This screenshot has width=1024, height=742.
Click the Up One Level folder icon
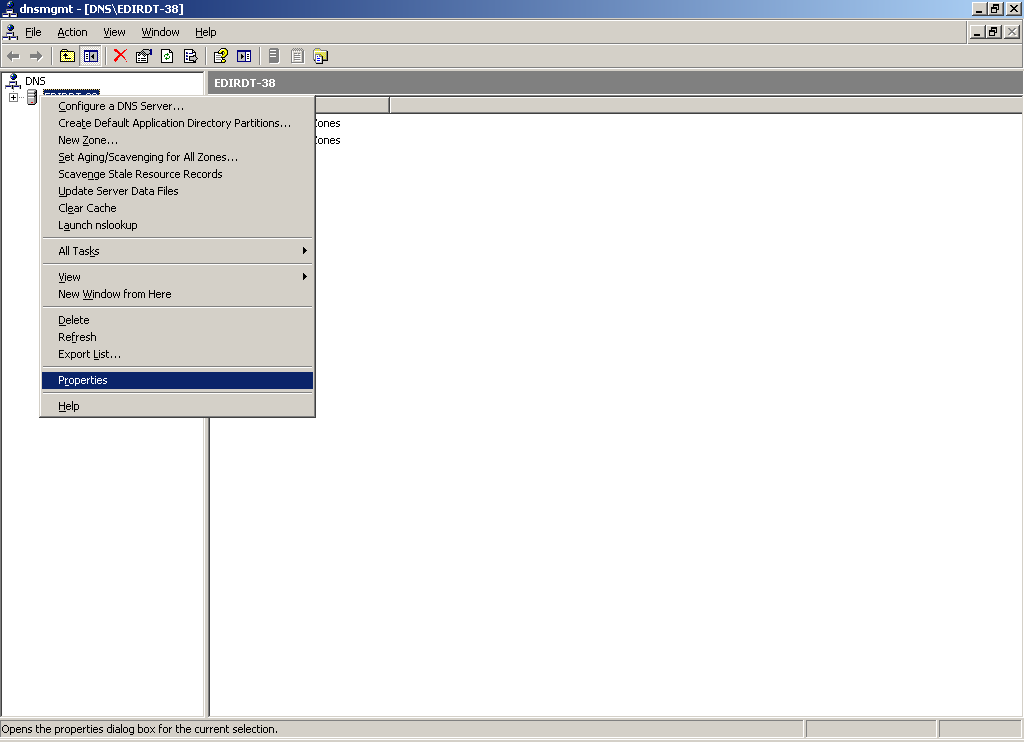(67, 56)
